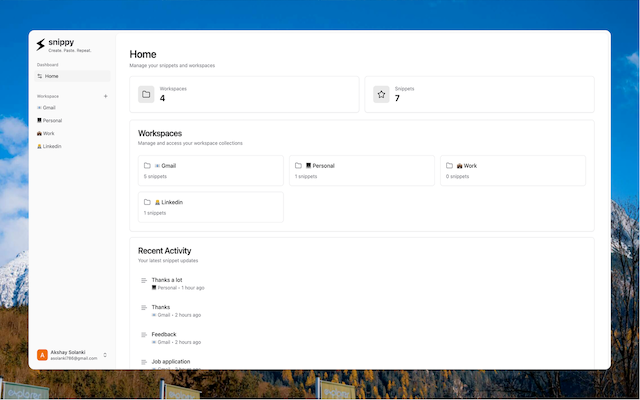640x400 pixels.
Task: Click the folder icon on Work card
Action: 449,166
